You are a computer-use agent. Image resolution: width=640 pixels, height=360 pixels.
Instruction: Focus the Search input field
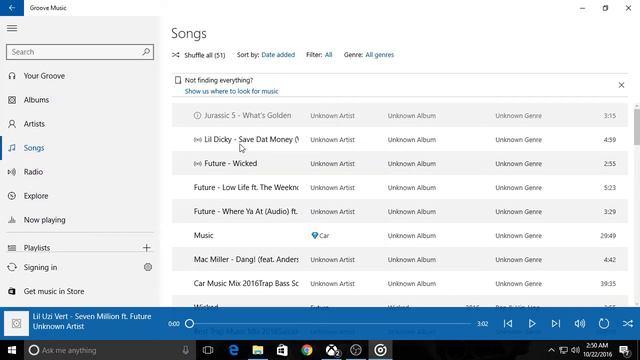(80, 52)
